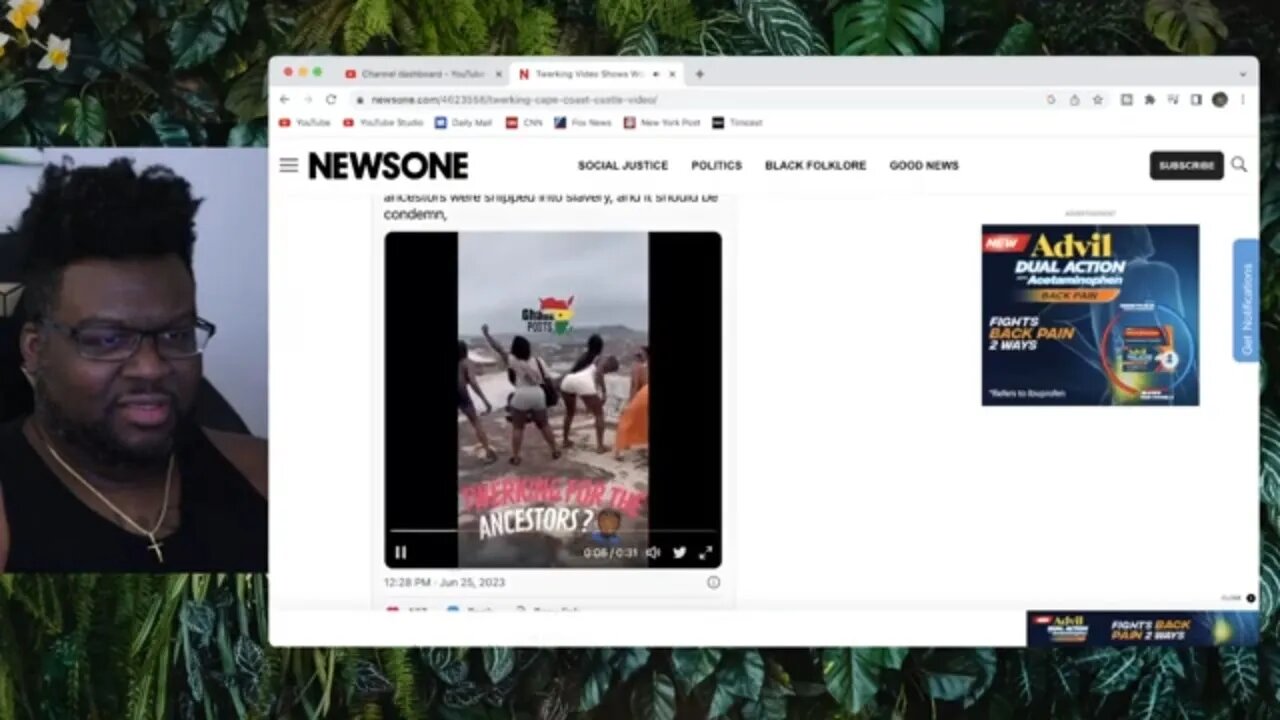Mute the embedded video volume

tap(653, 552)
